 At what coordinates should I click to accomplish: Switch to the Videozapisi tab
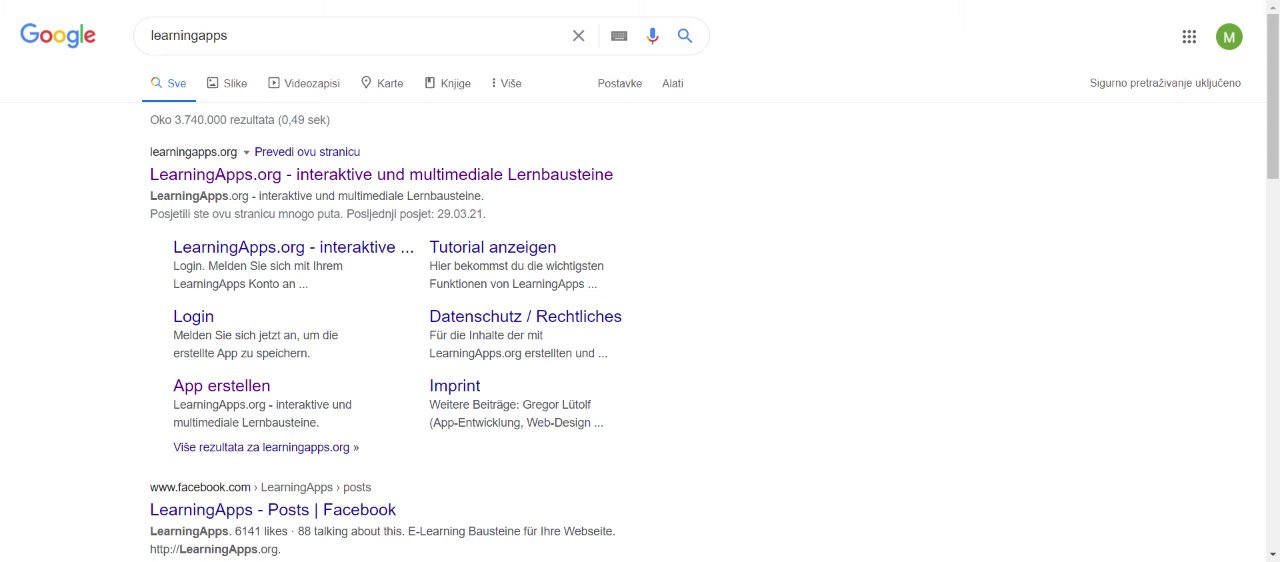coord(304,83)
